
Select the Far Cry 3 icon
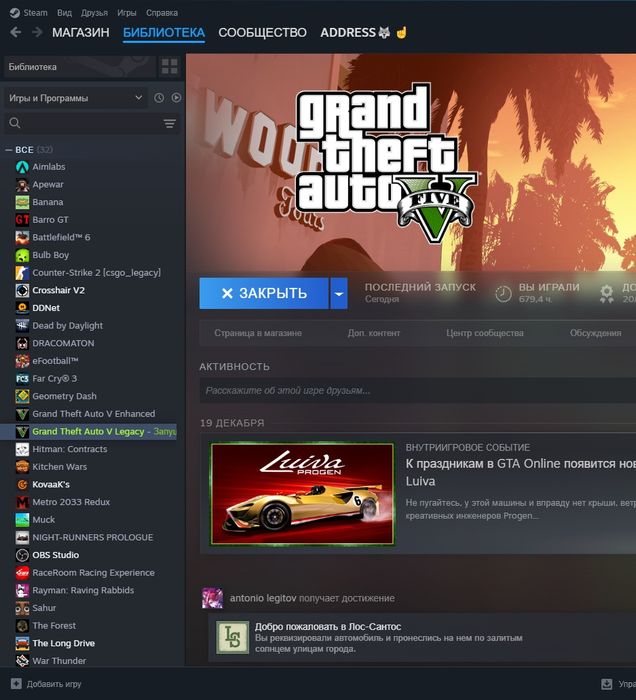(x=22, y=379)
